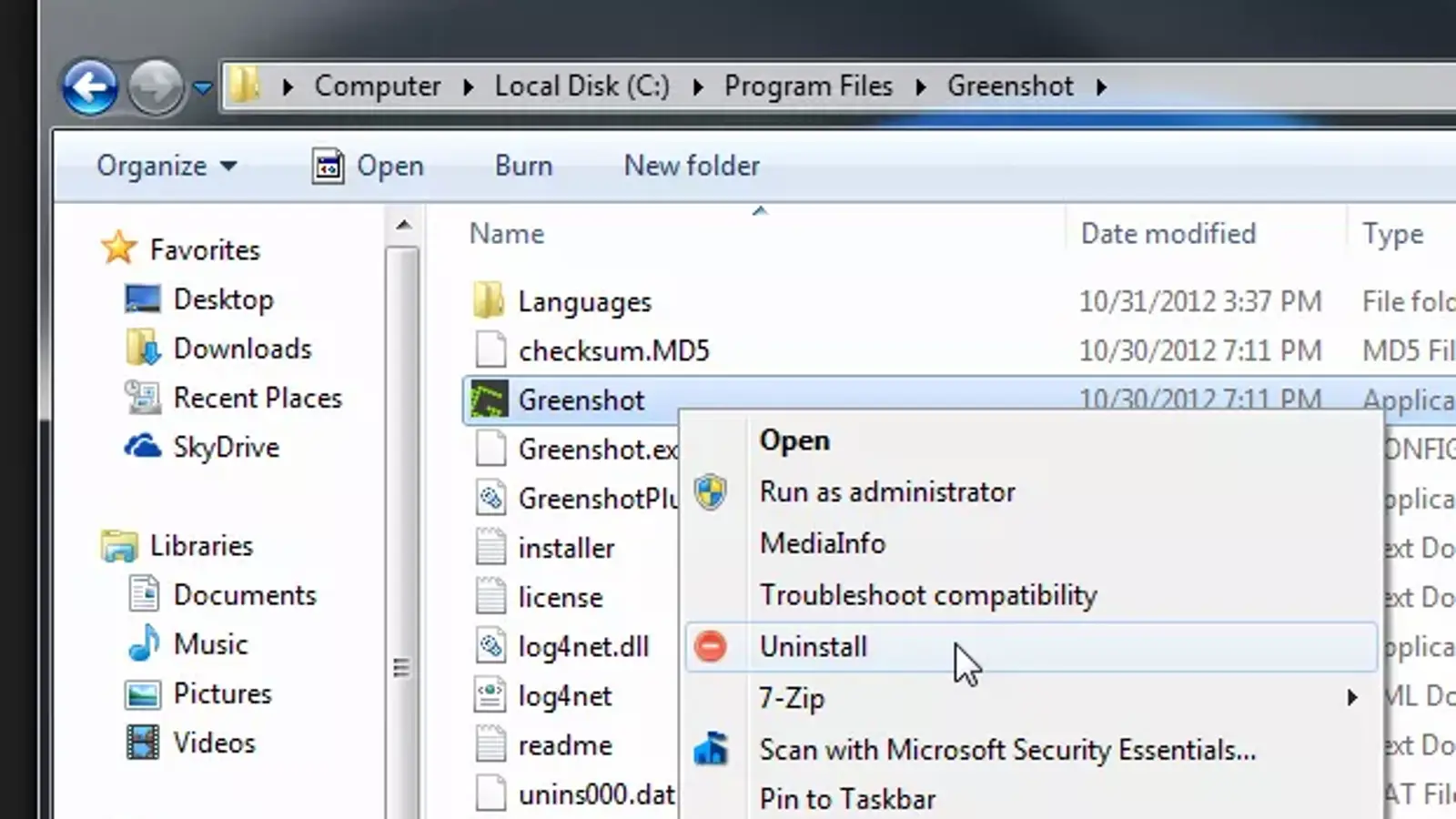Sort files by the Date modified column
The image size is (1456, 819).
click(x=1168, y=234)
